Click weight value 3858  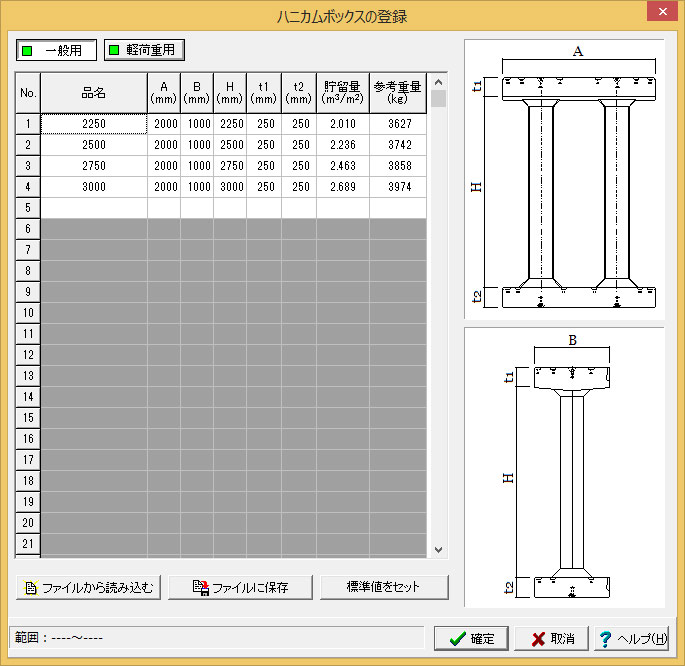(x=398, y=166)
